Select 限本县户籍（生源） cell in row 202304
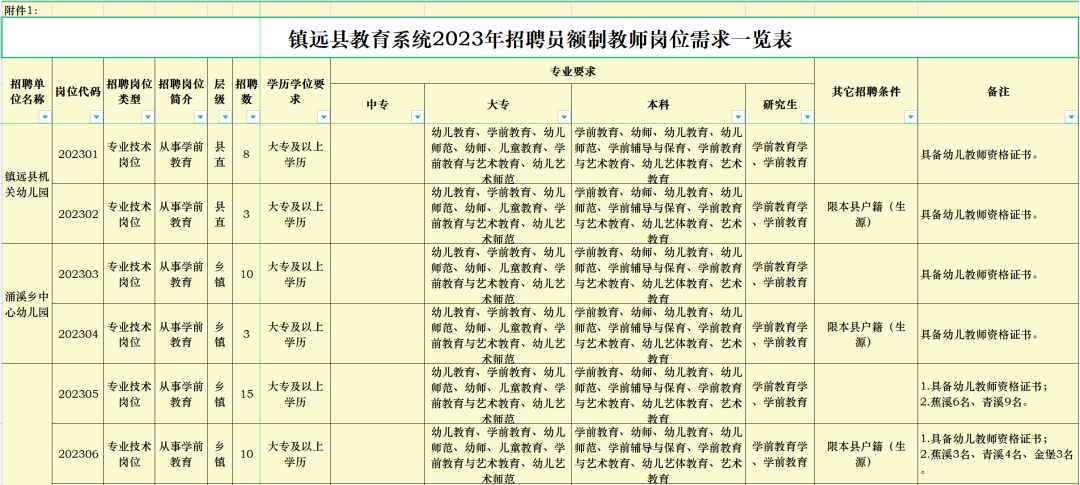This screenshot has width=1080, height=485. point(866,334)
